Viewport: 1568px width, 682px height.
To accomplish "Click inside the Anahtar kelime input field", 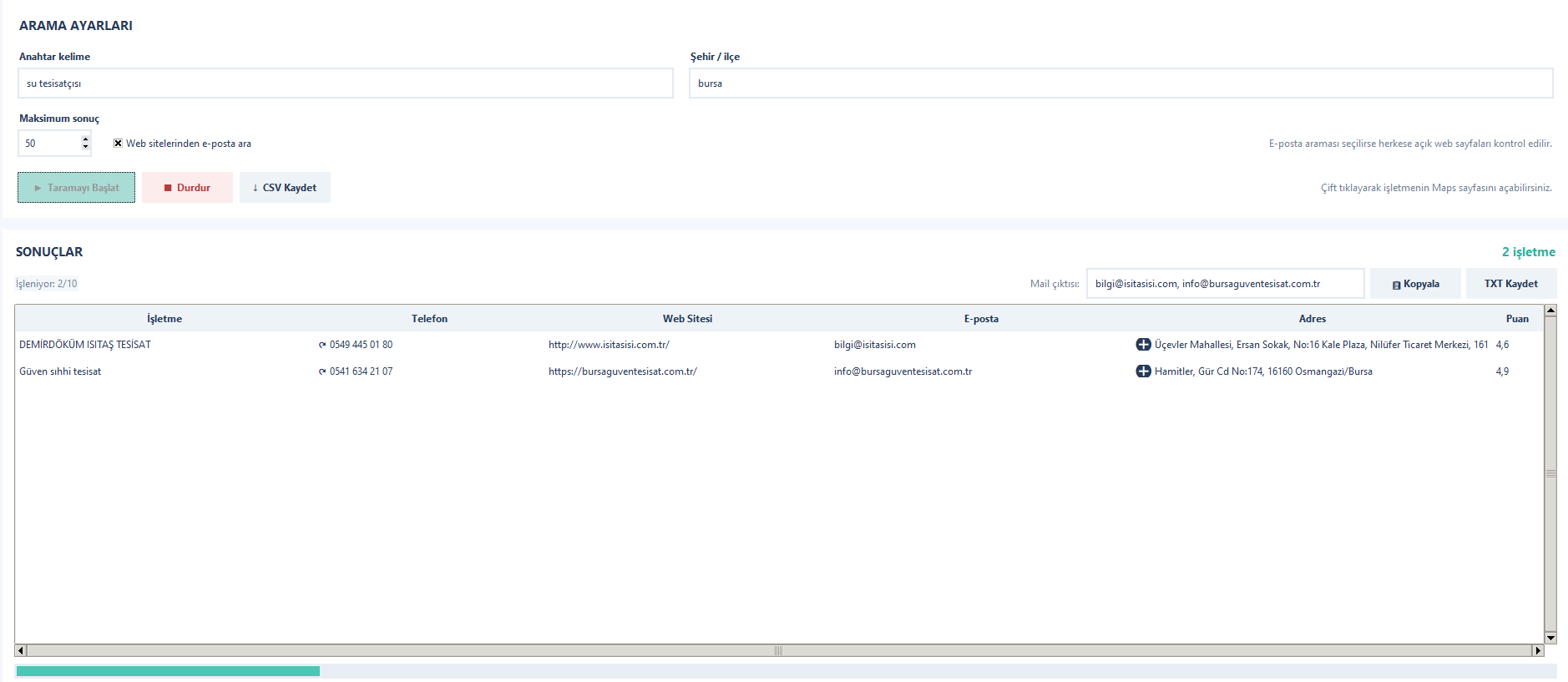I will [346, 83].
